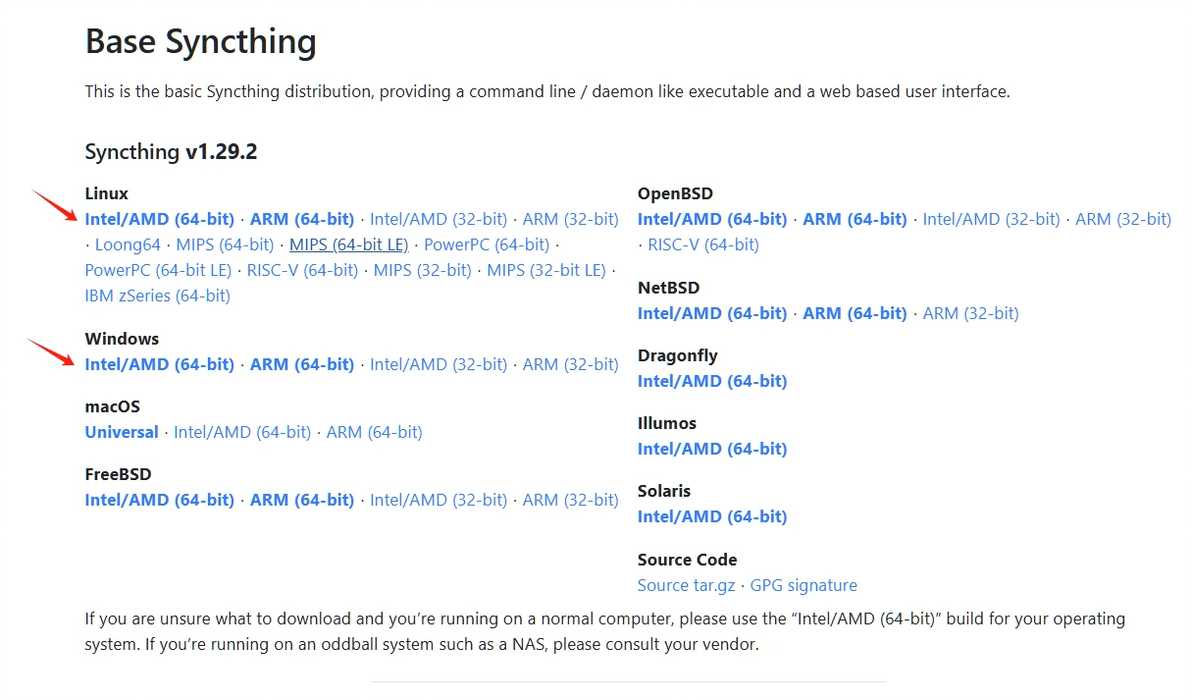This screenshot has height=700, width=1192.
Task: Download Linux Loong64 build
Action: coord(127,244)
